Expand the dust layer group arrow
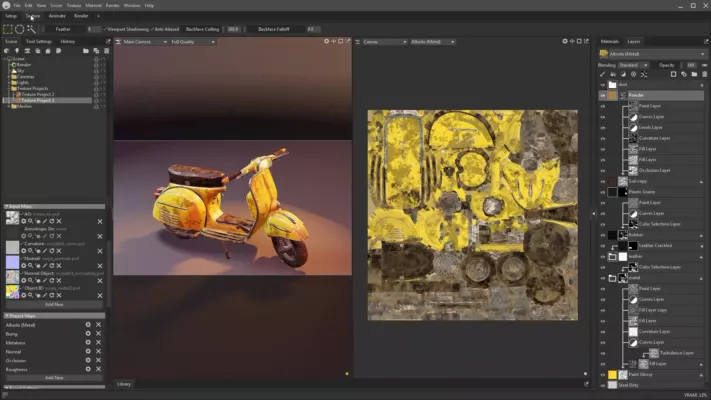Viewport: 711px width, 400px height. point(702,85)
